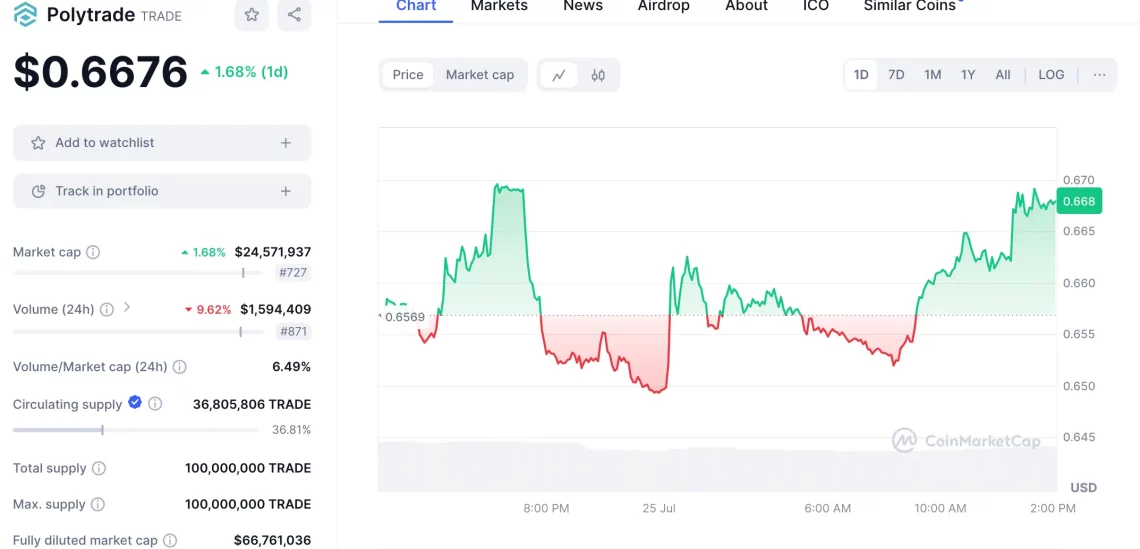Open Circulating supply info icon
Image resolution: width=1140 pixels, height=549 pixels.
coord(155,404)
